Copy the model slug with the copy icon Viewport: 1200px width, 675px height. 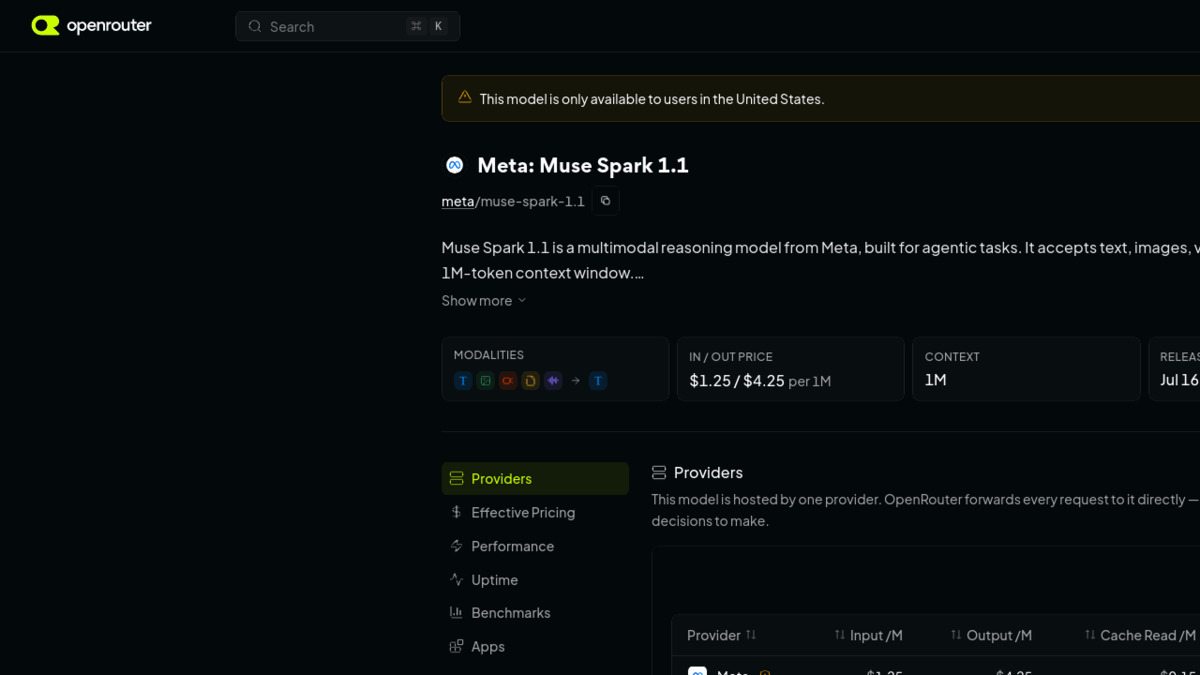(x=605, y=201)
